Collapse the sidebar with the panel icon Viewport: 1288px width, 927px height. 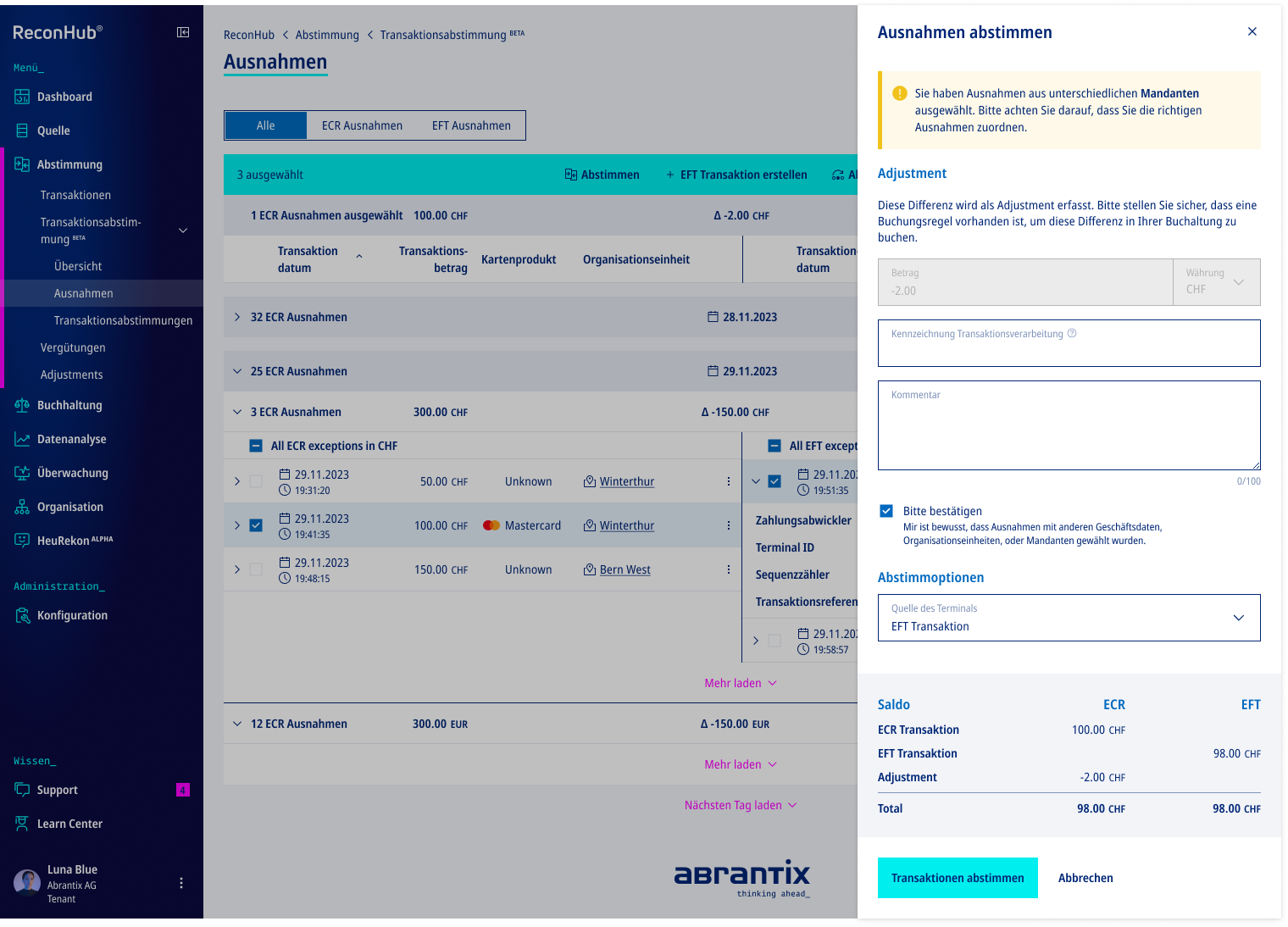point(183,32)
